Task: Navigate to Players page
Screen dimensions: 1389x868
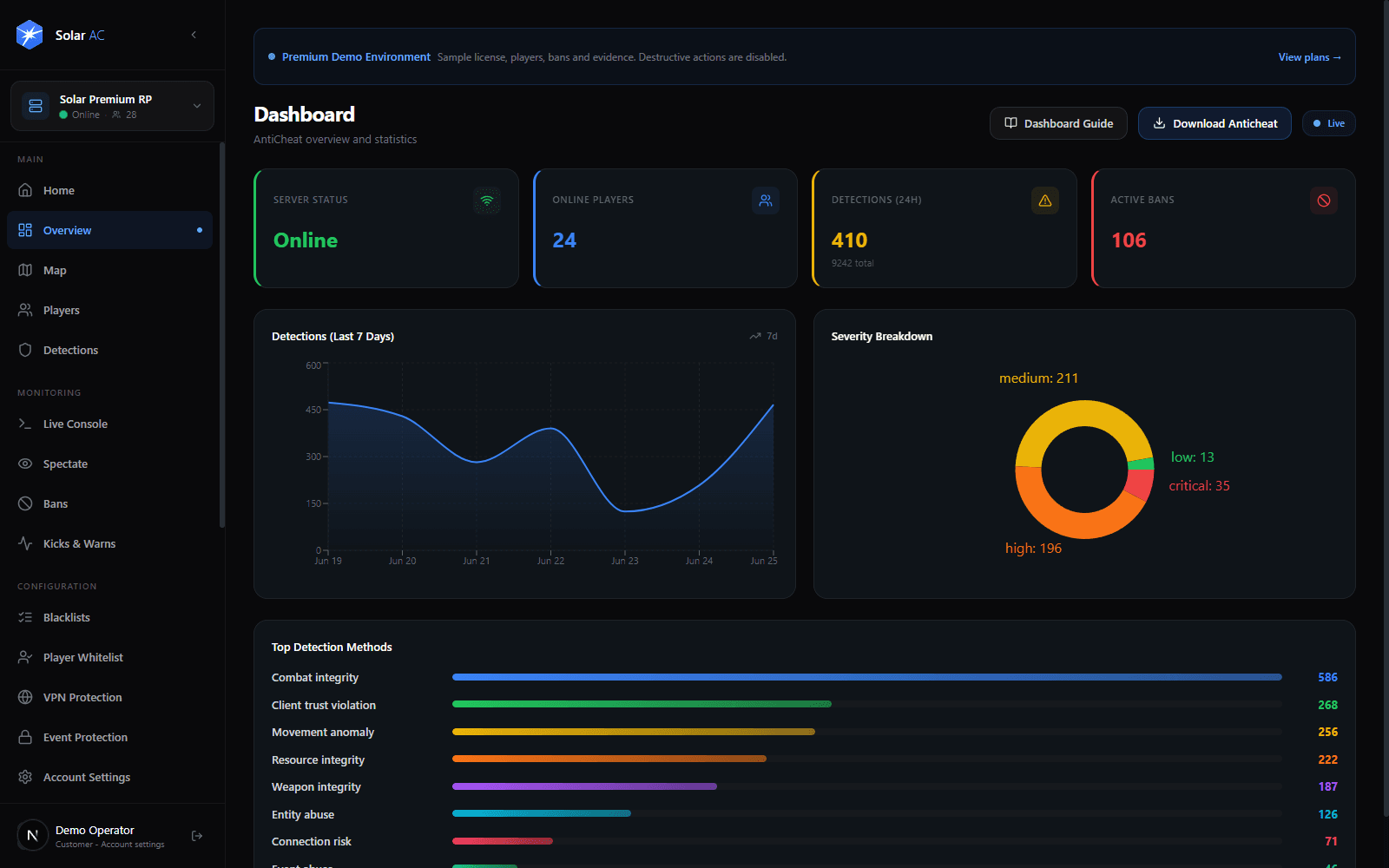Action: pos(109,310)
